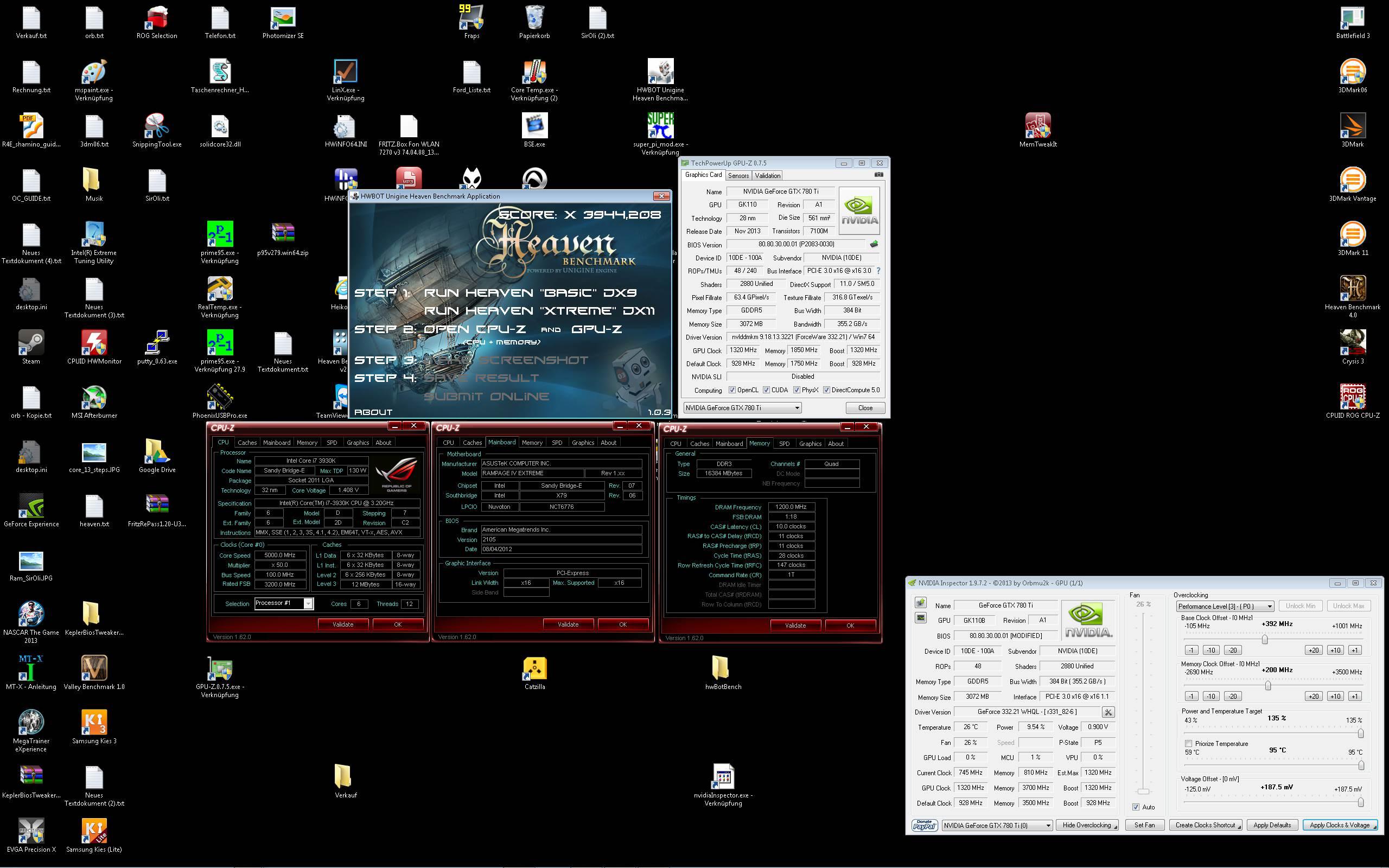The image size is (1389, 868).
Task: Open the Papierkorb recycle bin icon
Action: click(x=534, y=22)
